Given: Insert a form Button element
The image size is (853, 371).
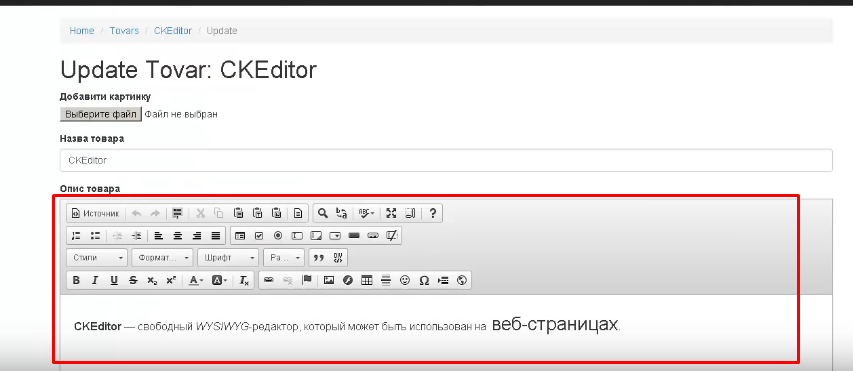Looking at the screenshot, I should coord(354,236).
